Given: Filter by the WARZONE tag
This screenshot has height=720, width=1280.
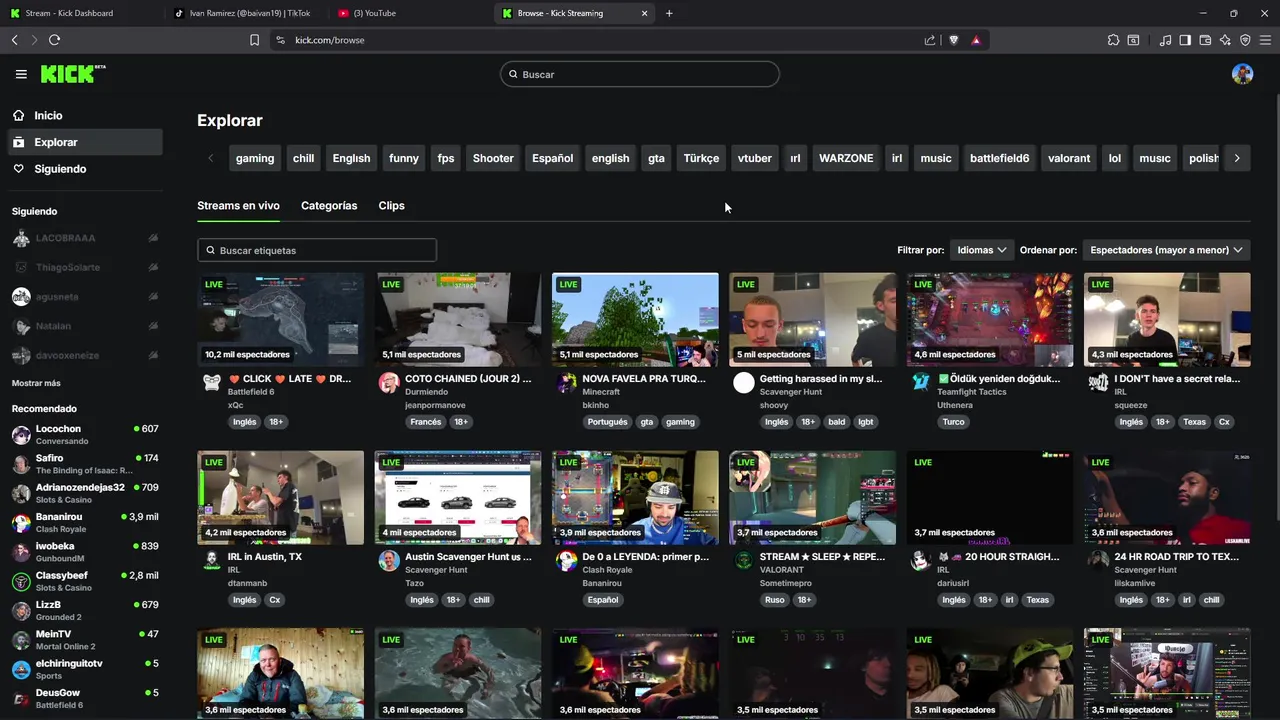Looking at the screenshot, I should [846, 158].
